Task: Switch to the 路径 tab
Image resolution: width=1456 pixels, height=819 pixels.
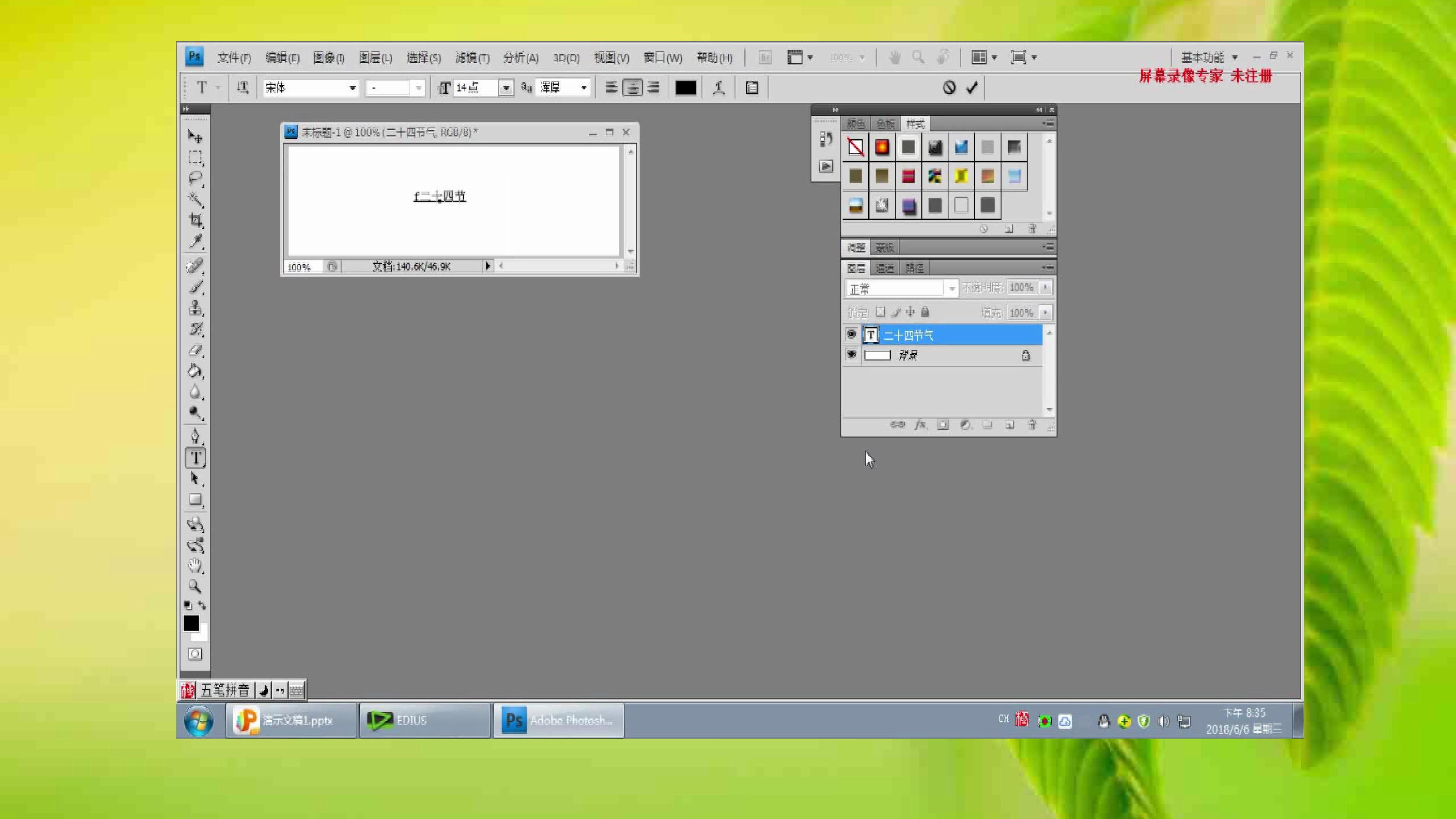Action: [914, 268]
